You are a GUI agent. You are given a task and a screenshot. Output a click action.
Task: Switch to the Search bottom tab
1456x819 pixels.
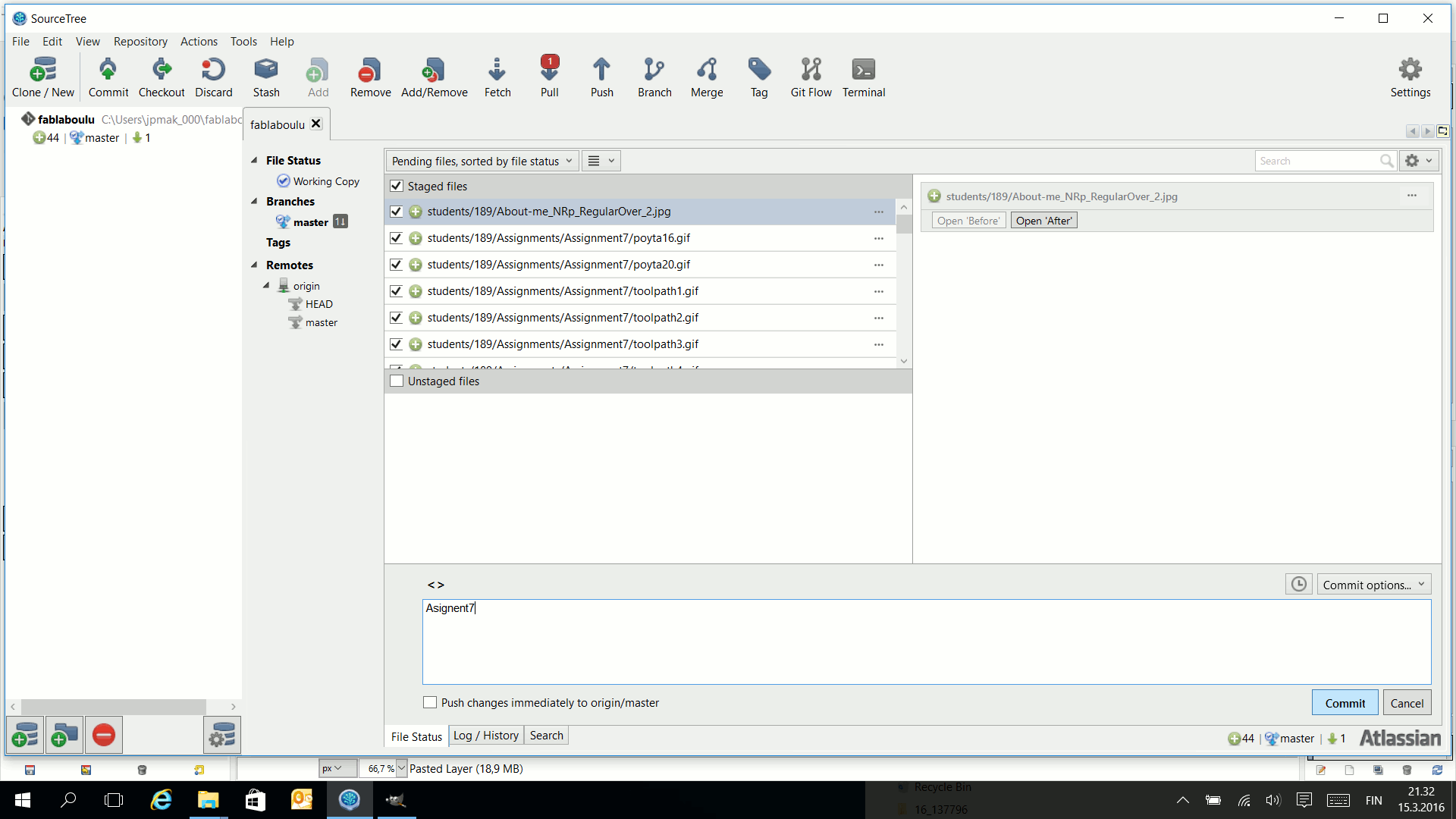(546, 736)
